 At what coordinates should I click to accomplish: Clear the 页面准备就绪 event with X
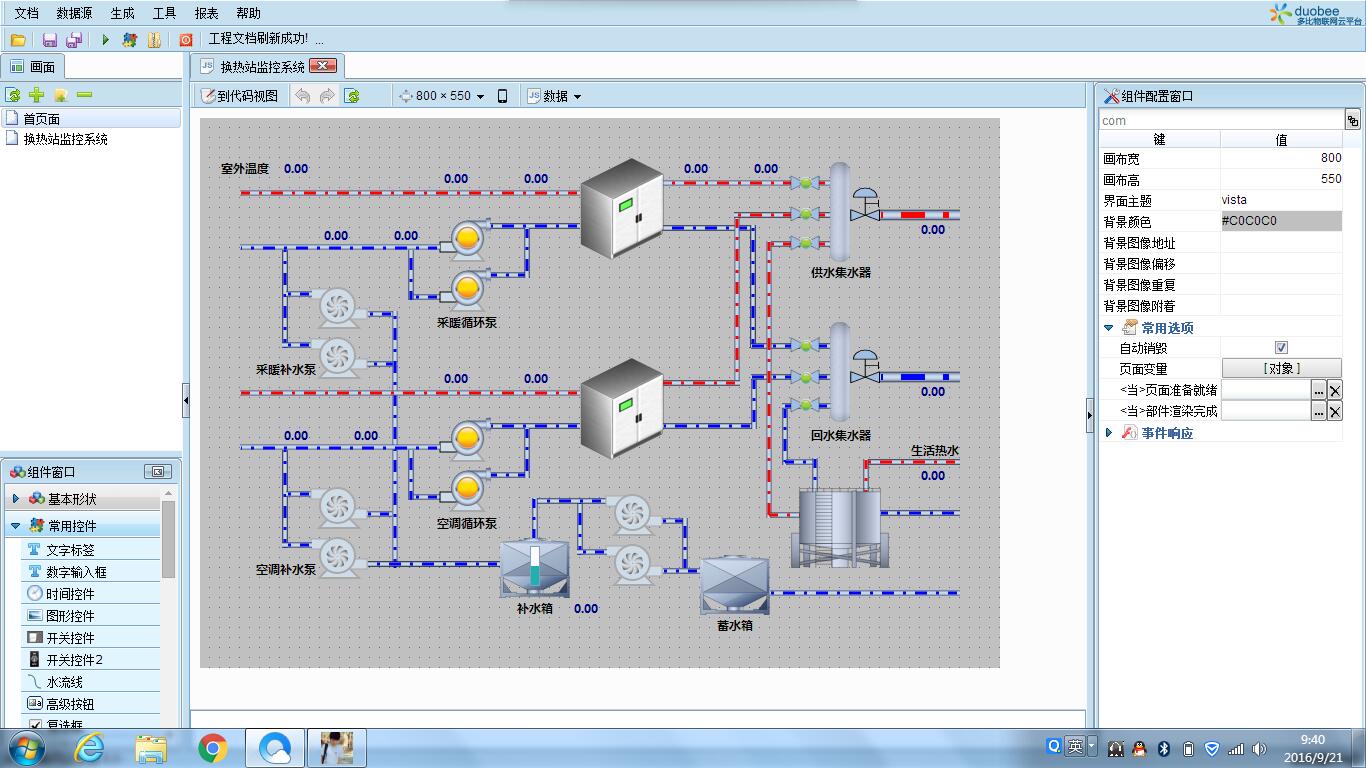[x=1335, y=390]
